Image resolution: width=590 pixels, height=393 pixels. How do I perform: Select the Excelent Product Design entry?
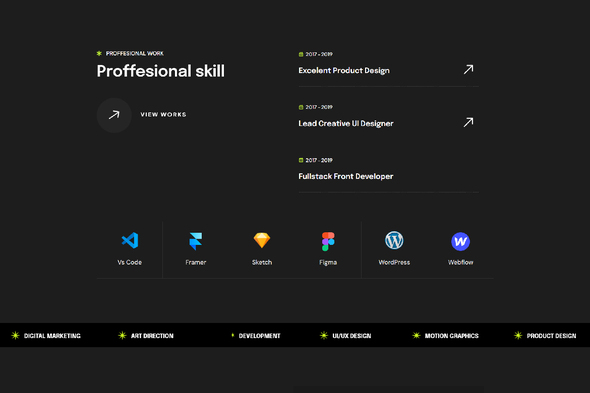344,70
